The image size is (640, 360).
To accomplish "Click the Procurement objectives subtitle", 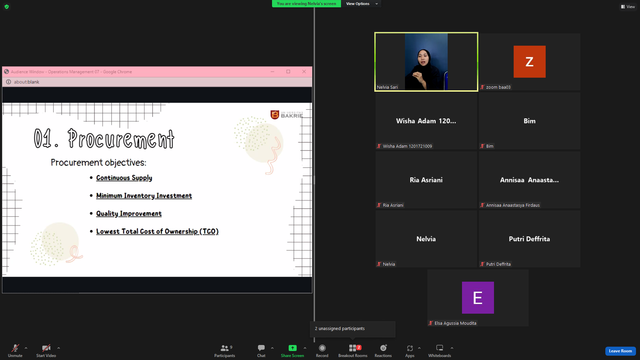I will pyautogui.click(x=98, y=162).
